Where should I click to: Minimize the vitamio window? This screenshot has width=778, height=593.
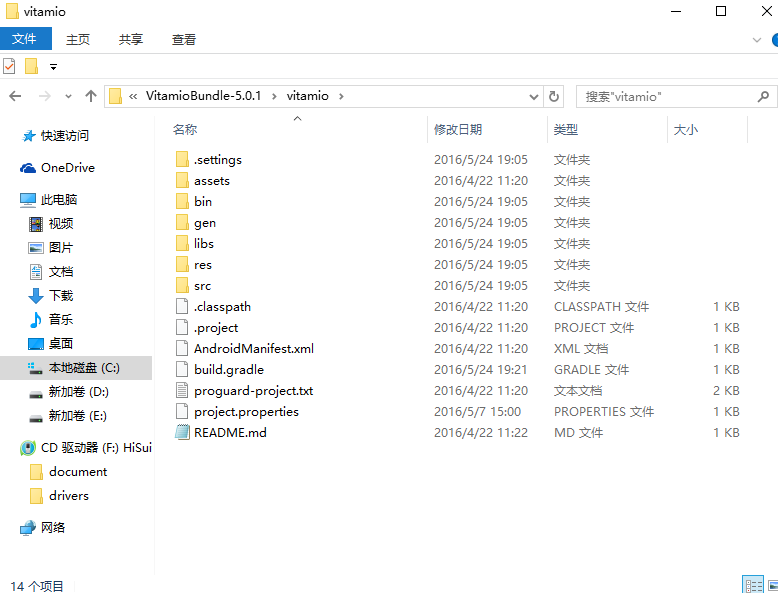click(676, 11)
